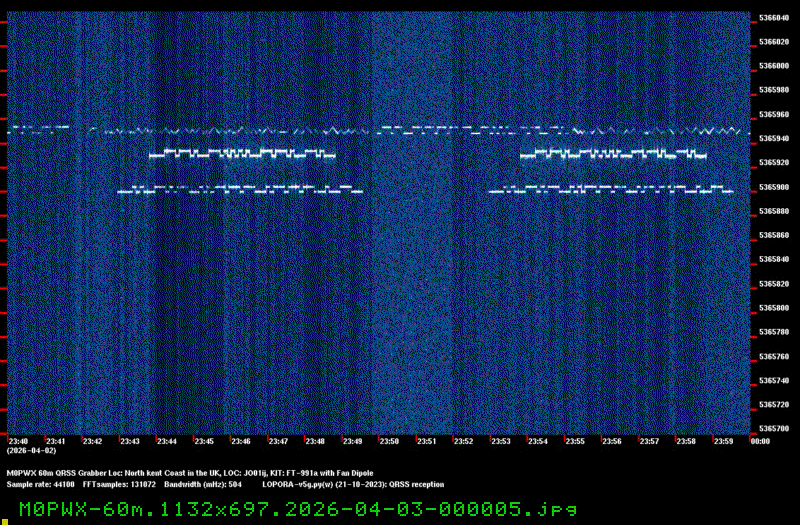
Task: Click the 5365960 frequency label
Action: (x=774, y=114)
